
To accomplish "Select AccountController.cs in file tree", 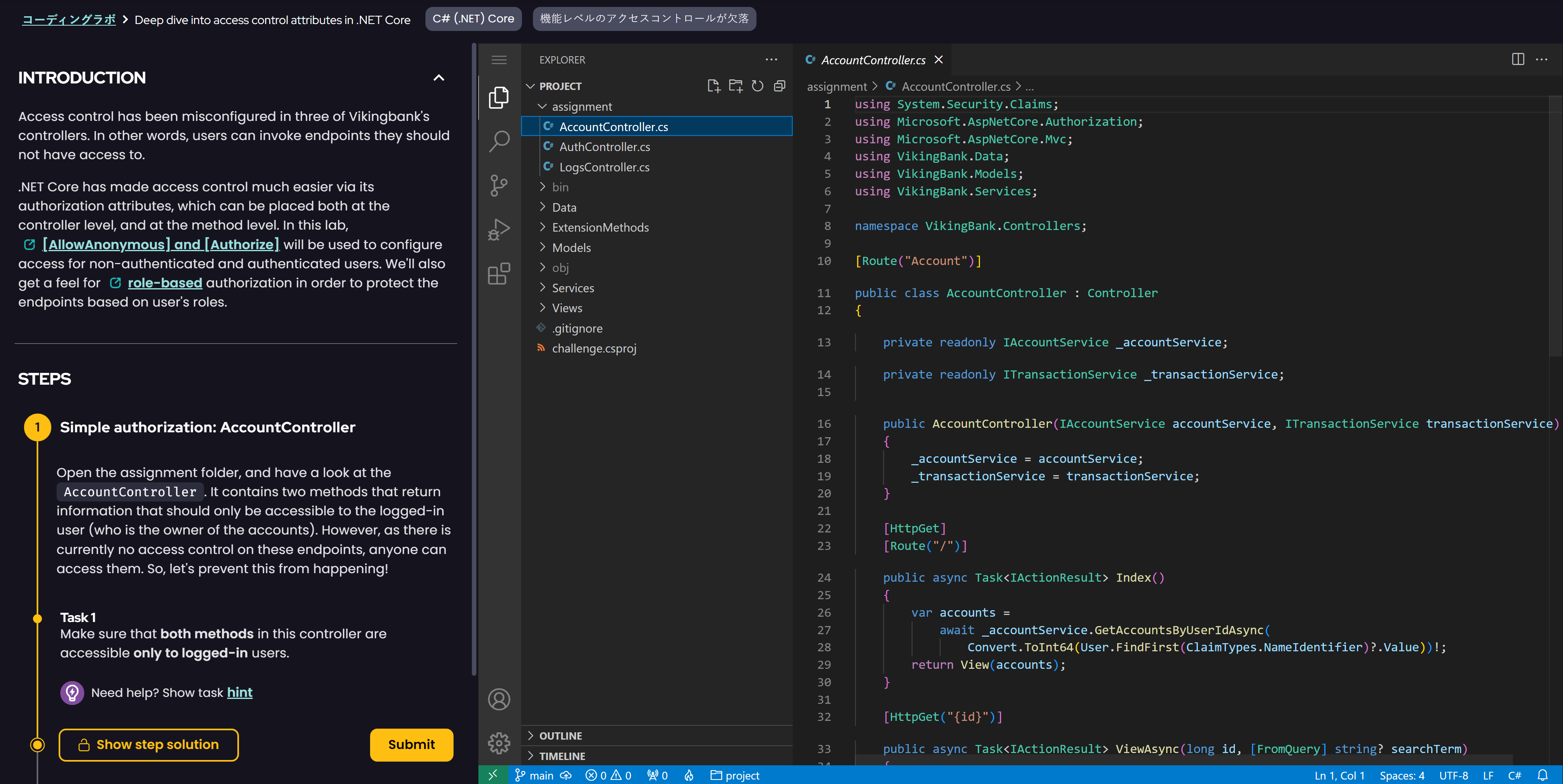I will tap(656, 126).
